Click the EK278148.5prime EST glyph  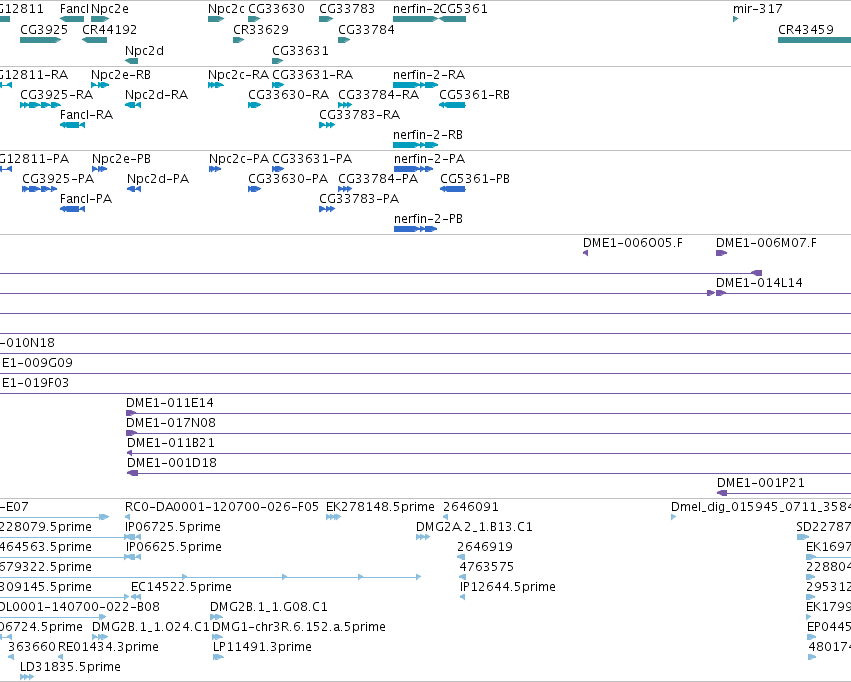coord(333,517)
